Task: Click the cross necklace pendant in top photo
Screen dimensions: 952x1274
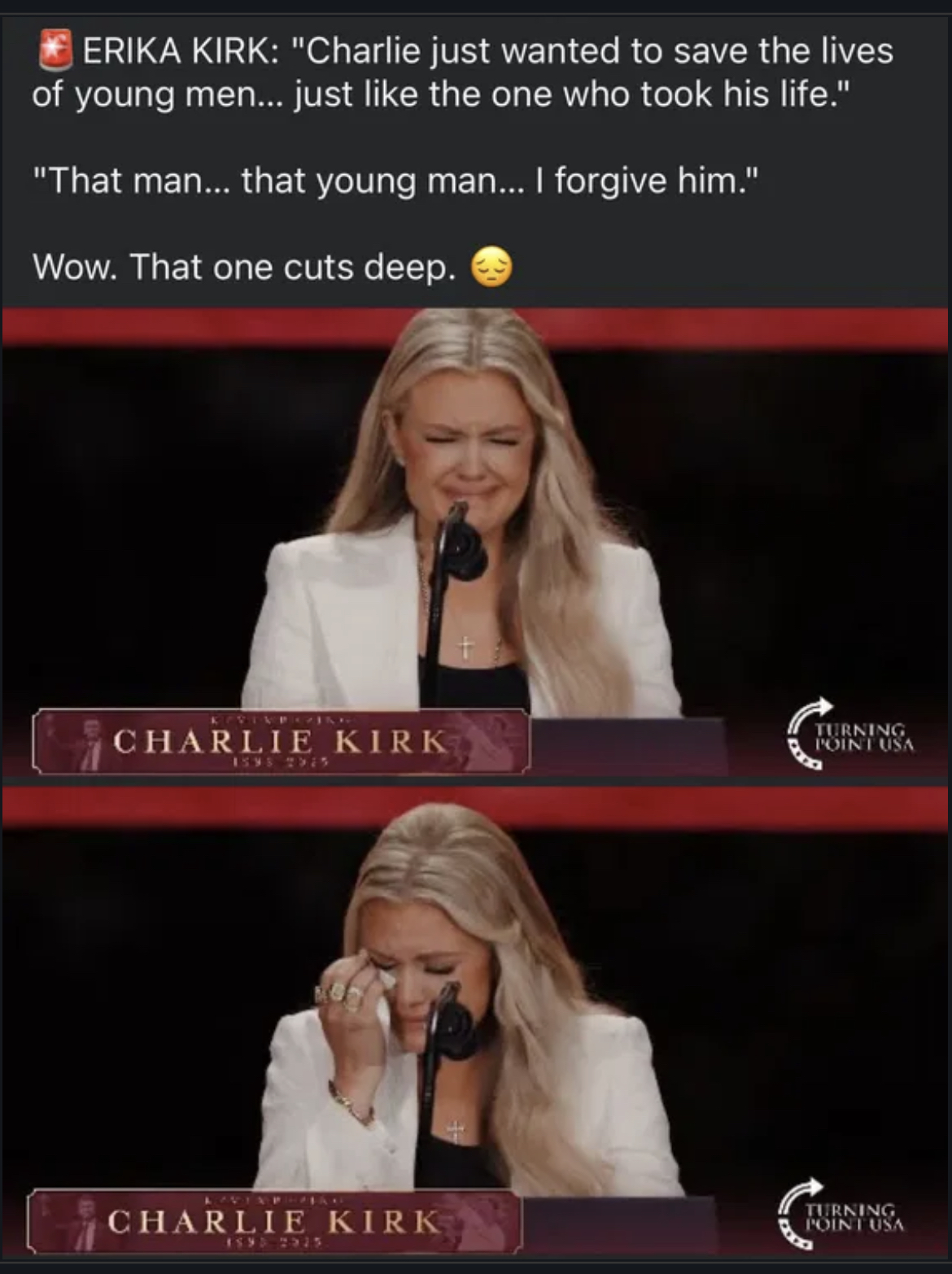Action: pos(465,648)
